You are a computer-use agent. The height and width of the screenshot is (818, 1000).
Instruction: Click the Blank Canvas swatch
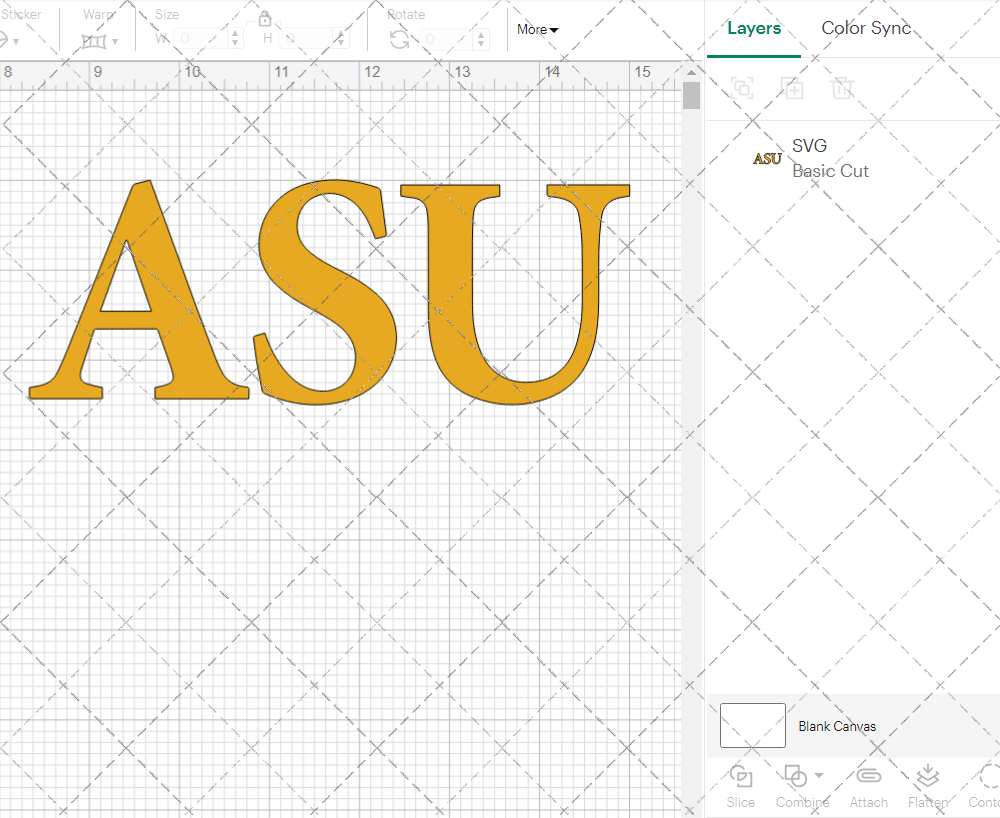tap(753, 726)
